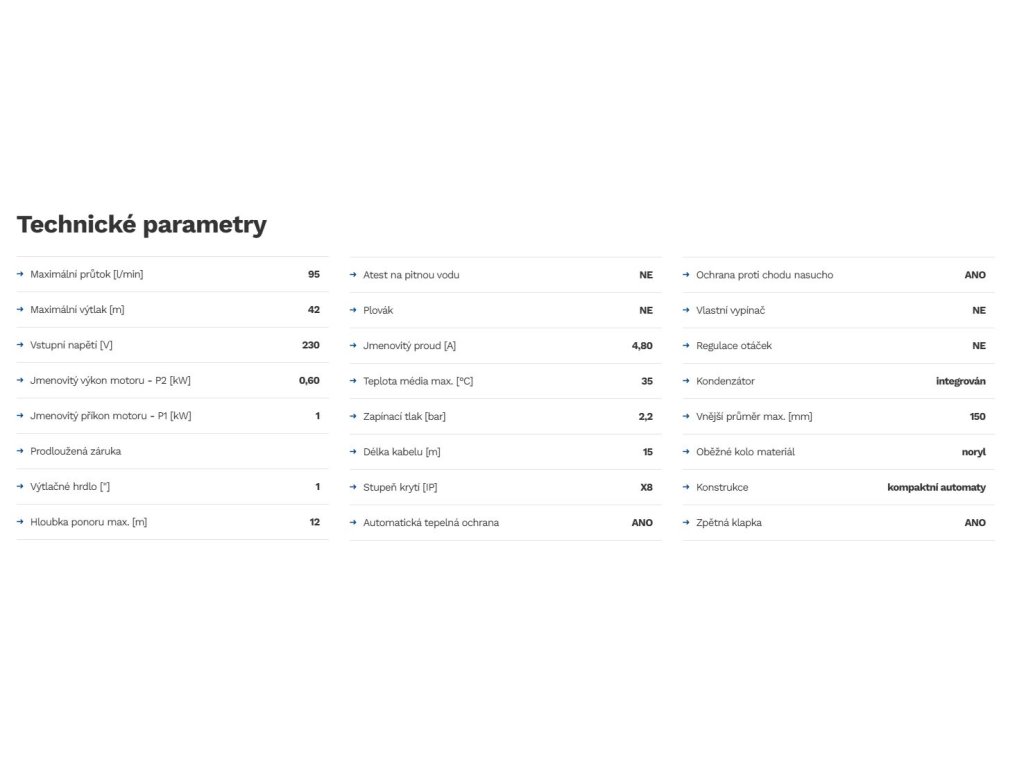The height and width of the screenshot is (768, 1024).
Task: Click the 'integrován' Kondenzátor value
Action: pyautogui.click(x=960, y=381)
